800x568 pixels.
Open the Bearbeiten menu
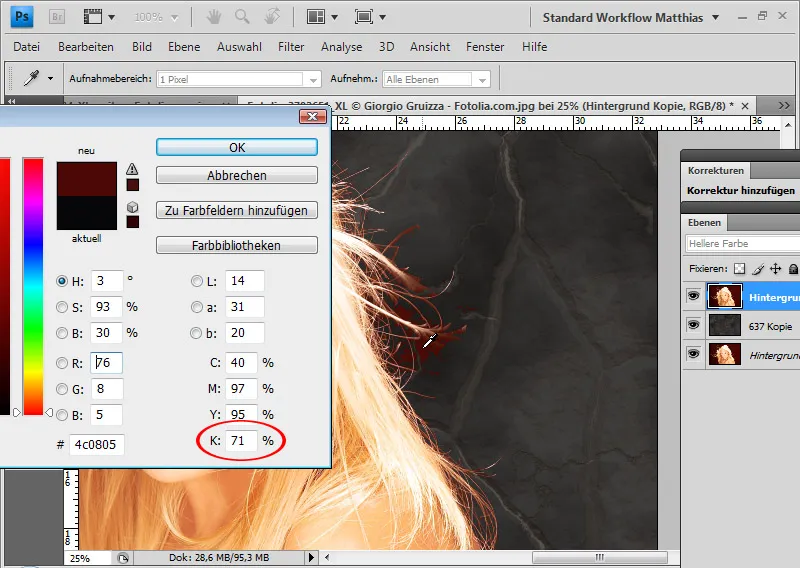[x=86, y=47]
